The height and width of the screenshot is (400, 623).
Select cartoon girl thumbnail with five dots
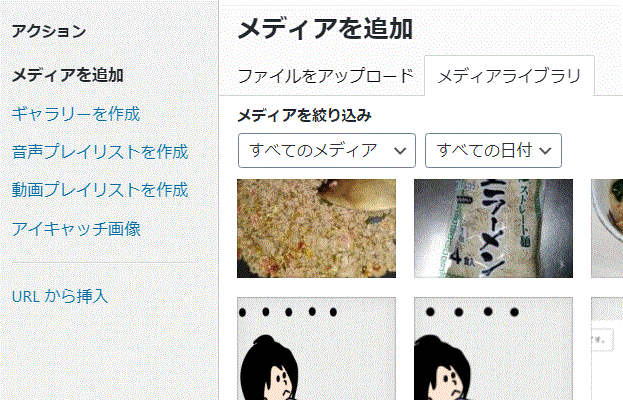316,348
